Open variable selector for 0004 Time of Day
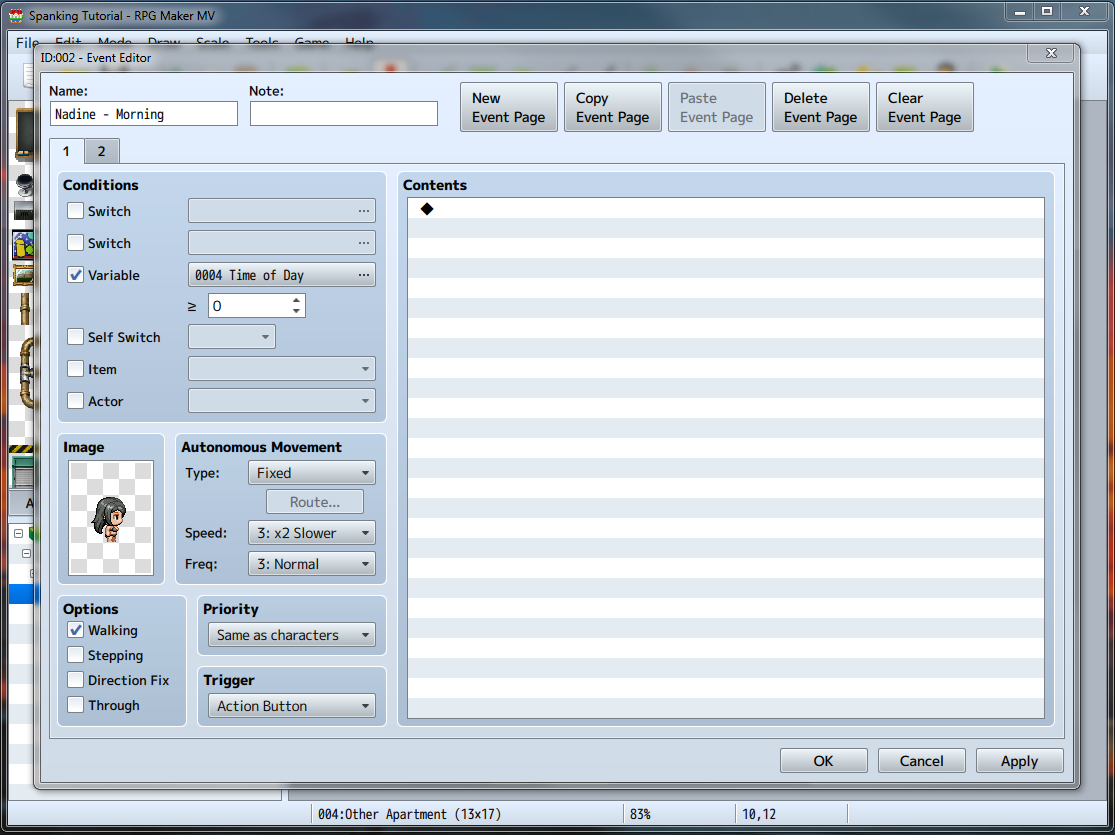The height and width of the screenshot is (835, 1115). pos(282,275)
